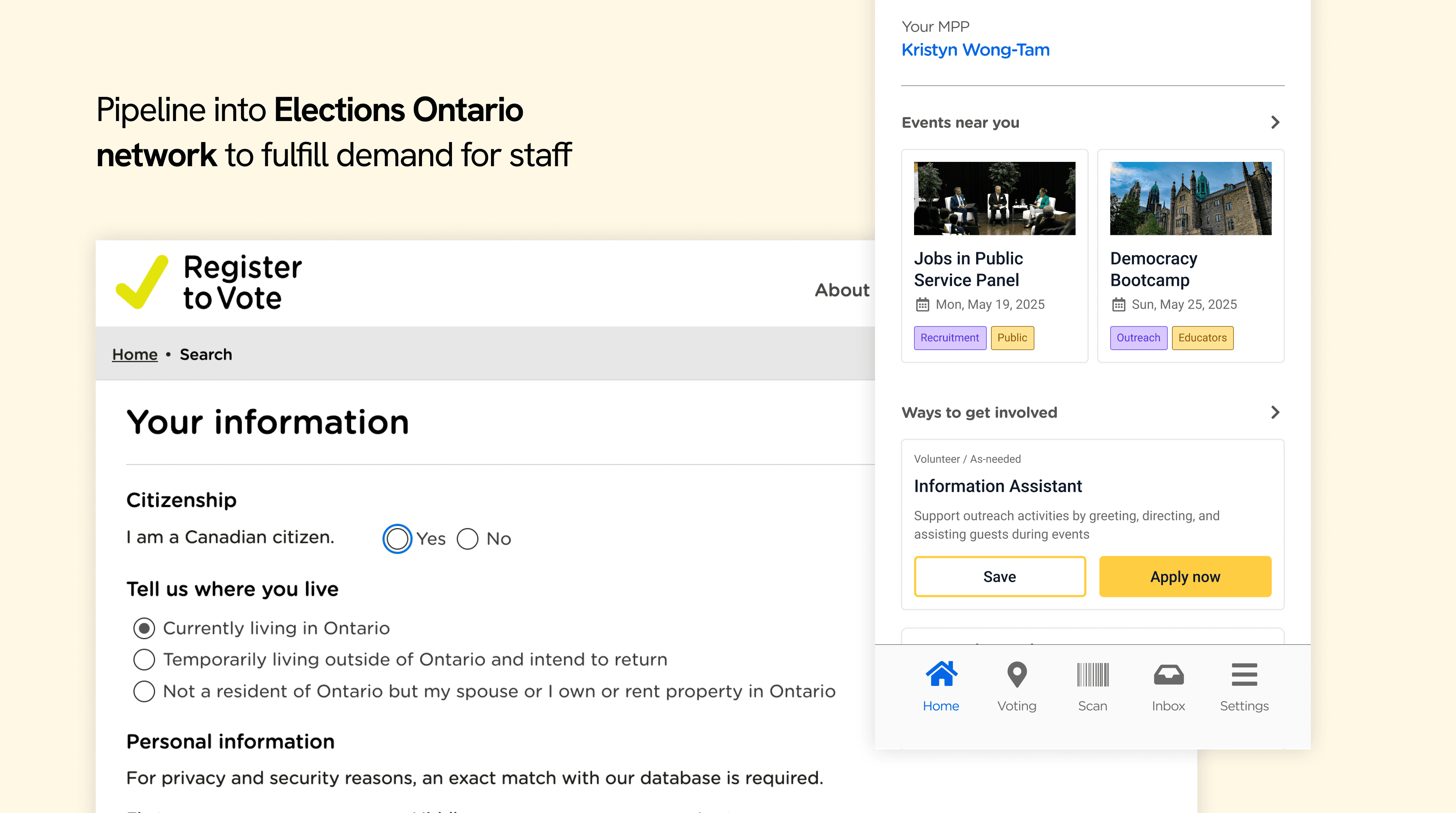The height and width of the screenshot is (813, 1456).
Task: Switch to the Inbox tab label
Action: point(1168,706)
